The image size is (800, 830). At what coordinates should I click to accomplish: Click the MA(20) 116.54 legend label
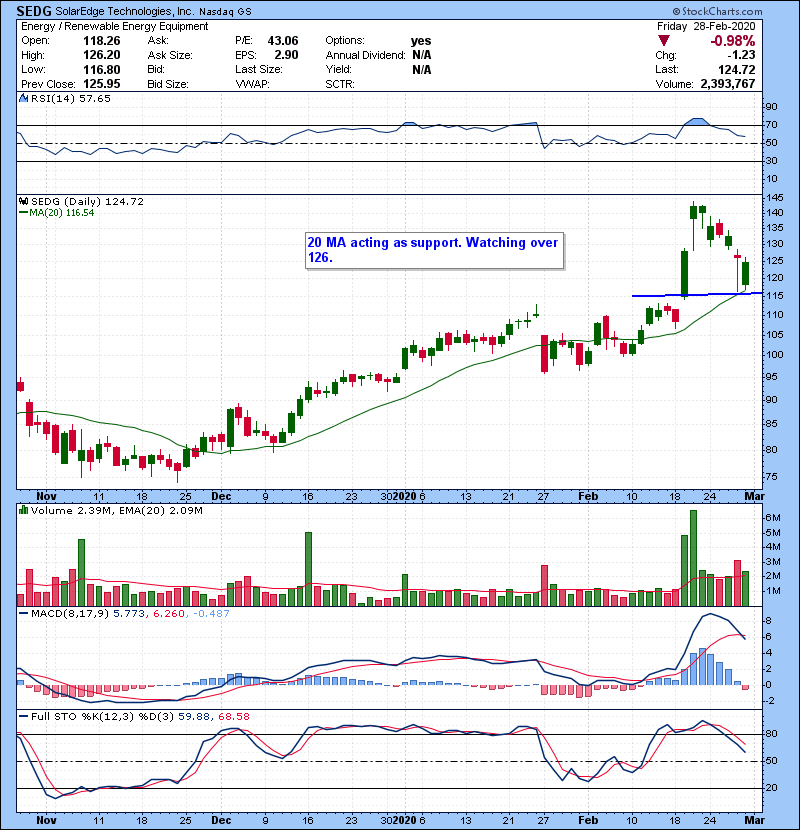[x=57, y=213]
